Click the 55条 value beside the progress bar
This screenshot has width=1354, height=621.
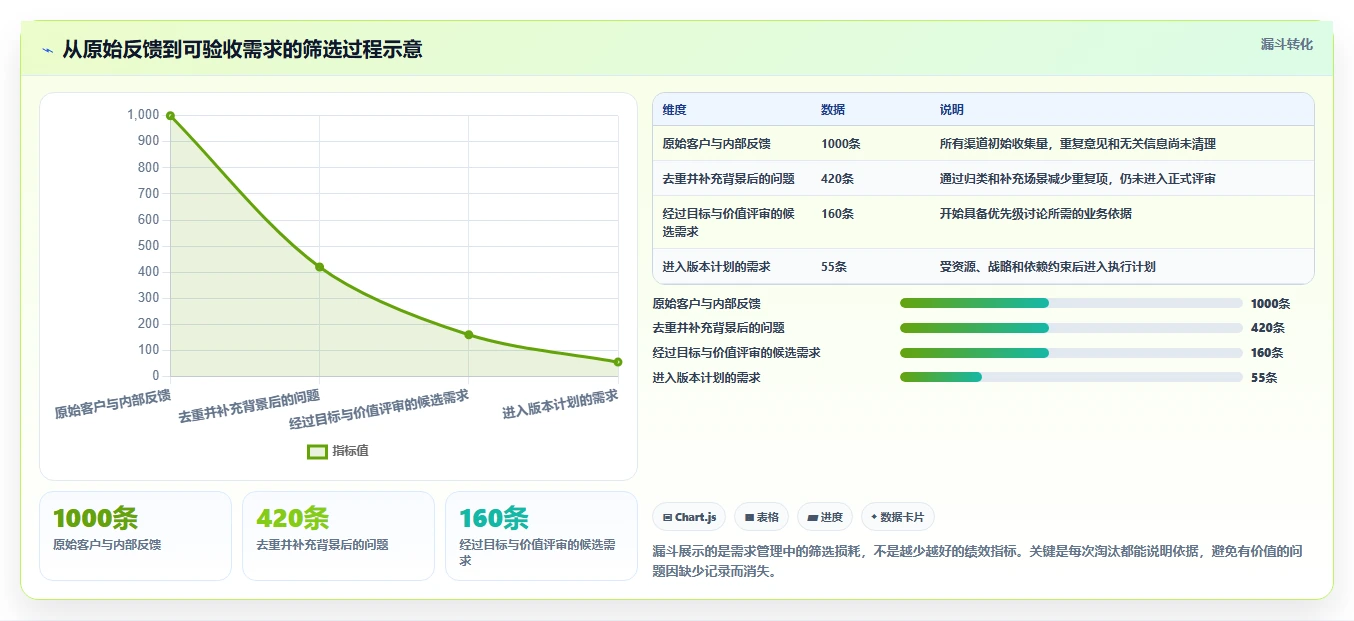1264,378
